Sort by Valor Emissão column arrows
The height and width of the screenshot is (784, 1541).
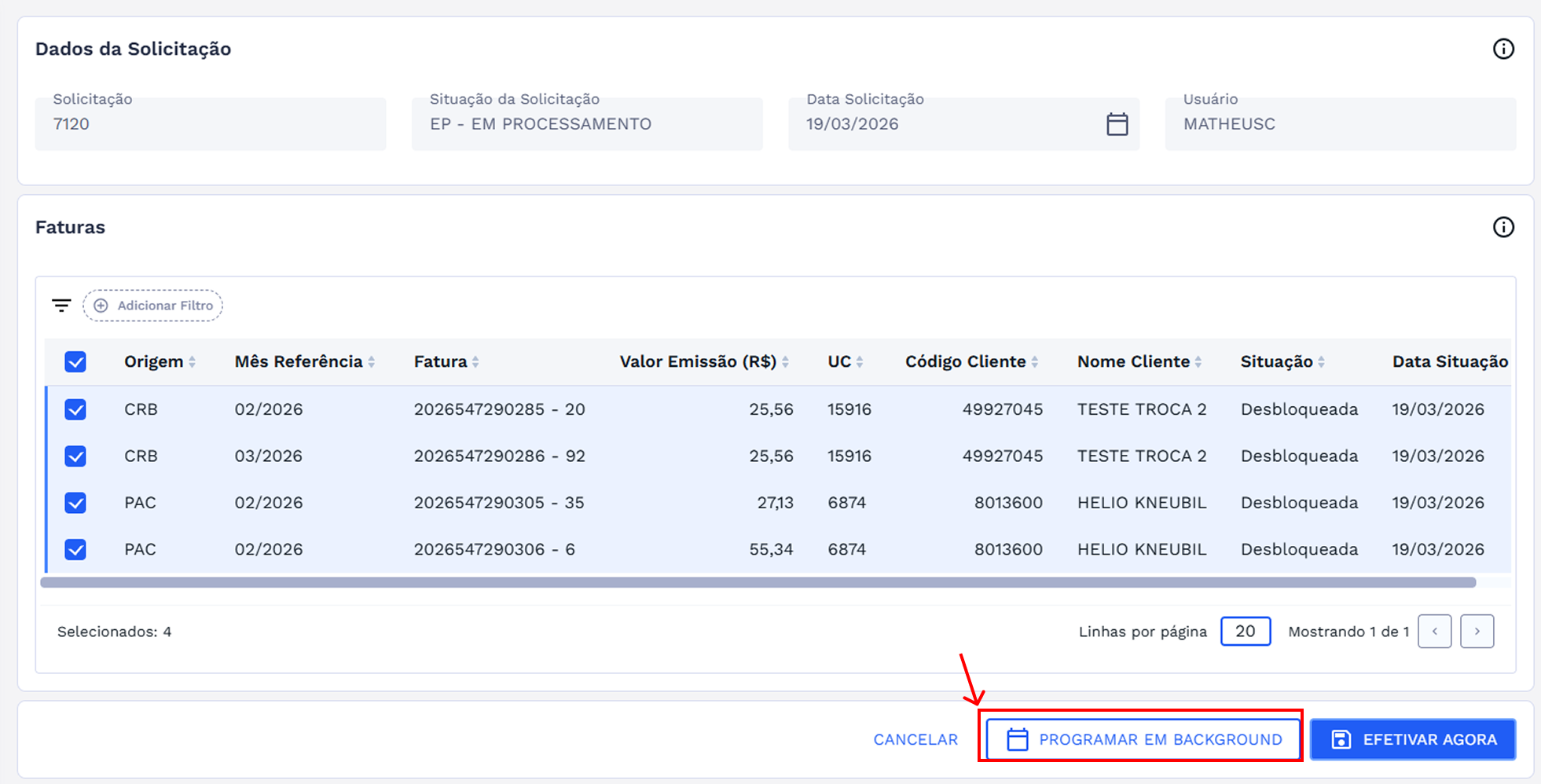785,362
